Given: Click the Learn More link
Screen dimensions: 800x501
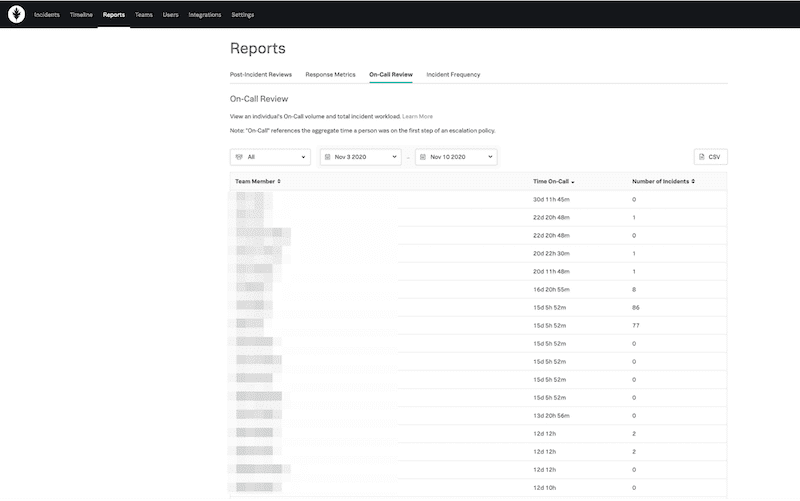Looking at the screenshot, I should pos(418,116).
